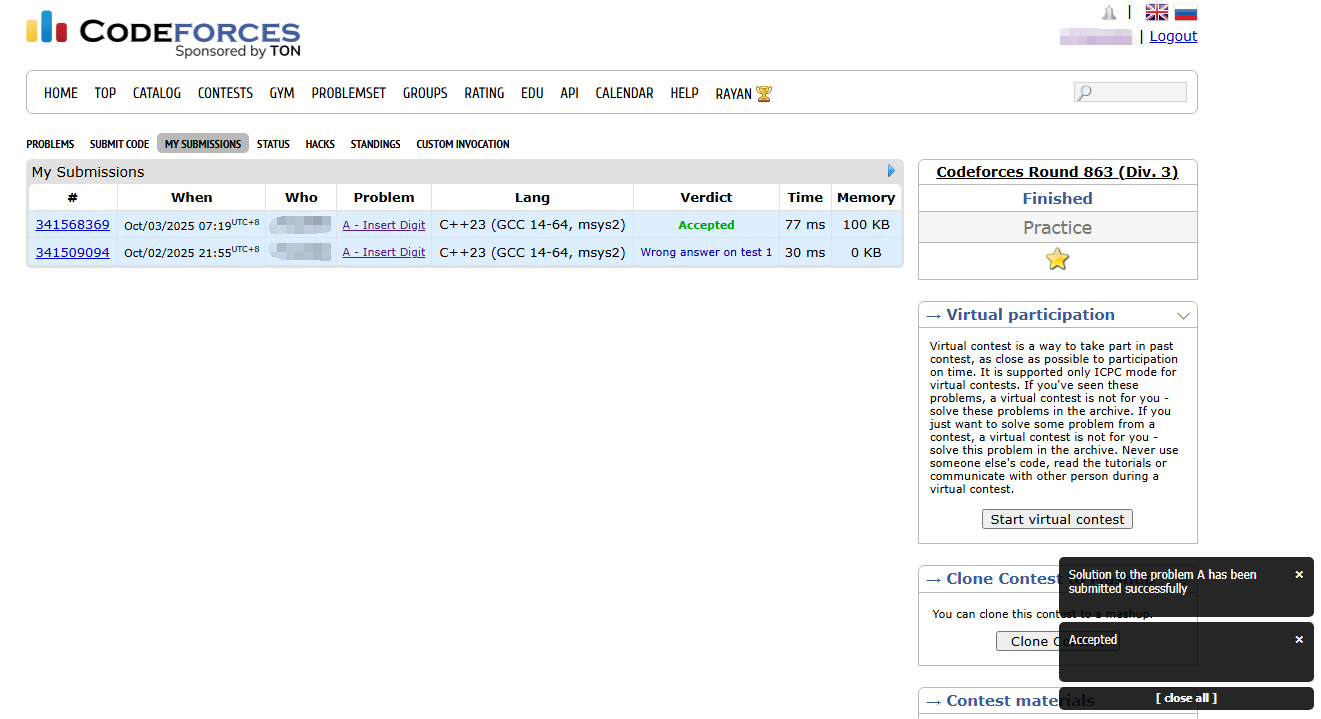Screen dimensions: 1321x719
Task: Open the CONTESTS menu item
Action: pos(225,93)
